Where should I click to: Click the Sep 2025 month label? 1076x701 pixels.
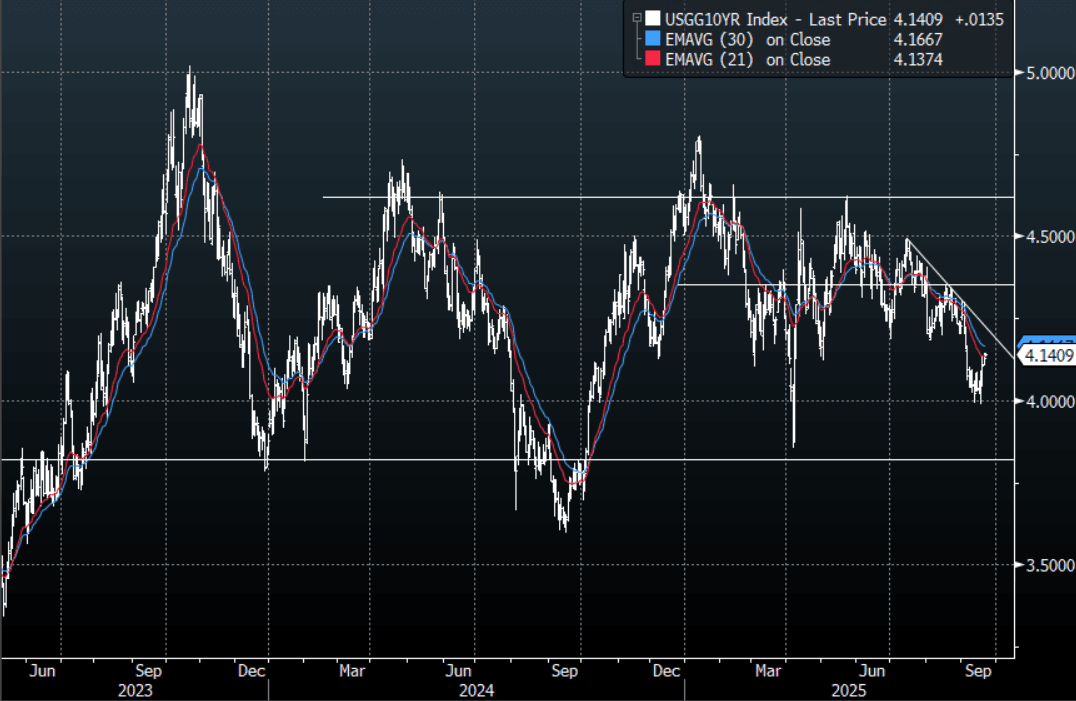point(977,671)
